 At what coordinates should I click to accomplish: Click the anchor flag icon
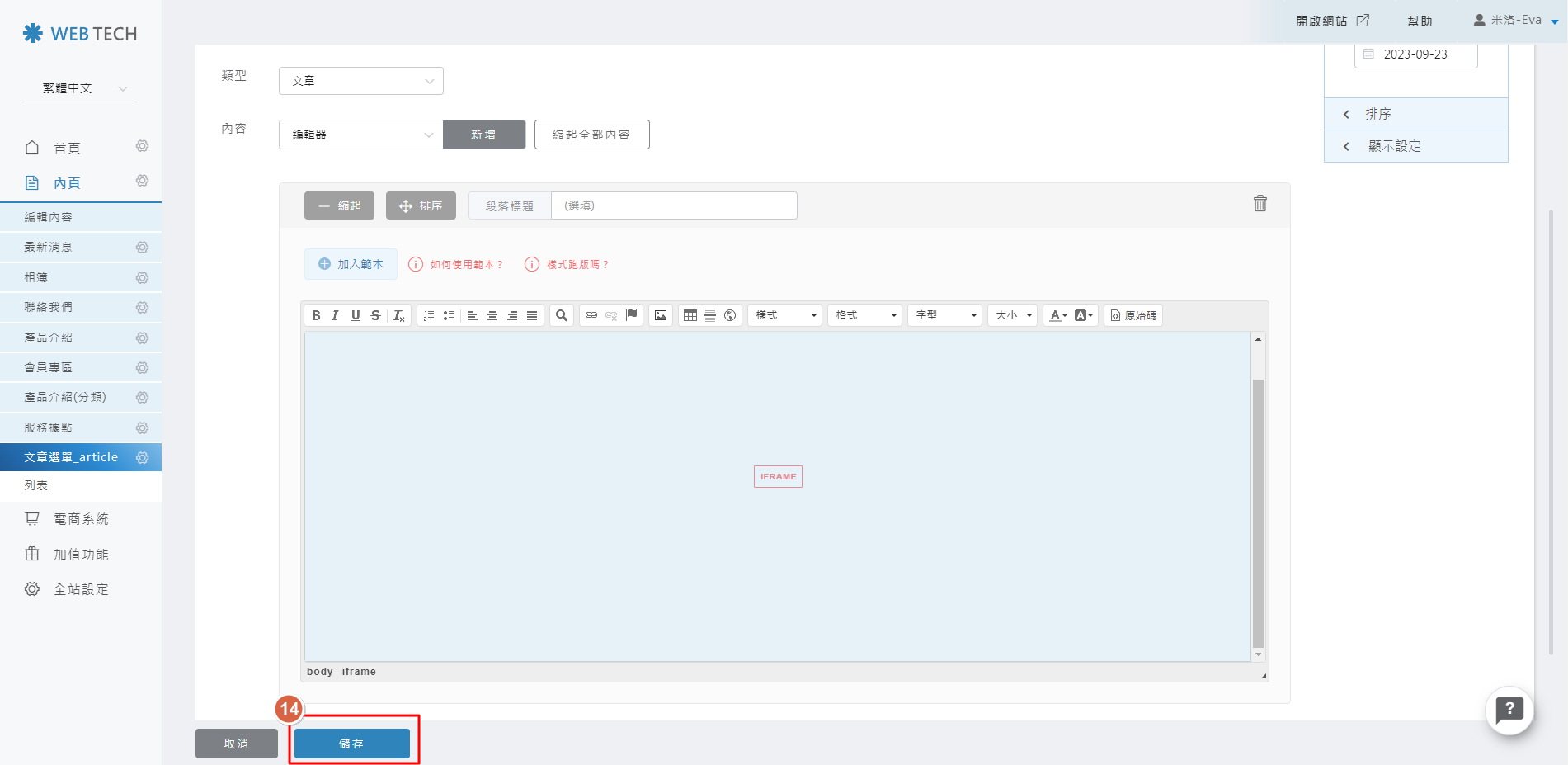[632, 314]
